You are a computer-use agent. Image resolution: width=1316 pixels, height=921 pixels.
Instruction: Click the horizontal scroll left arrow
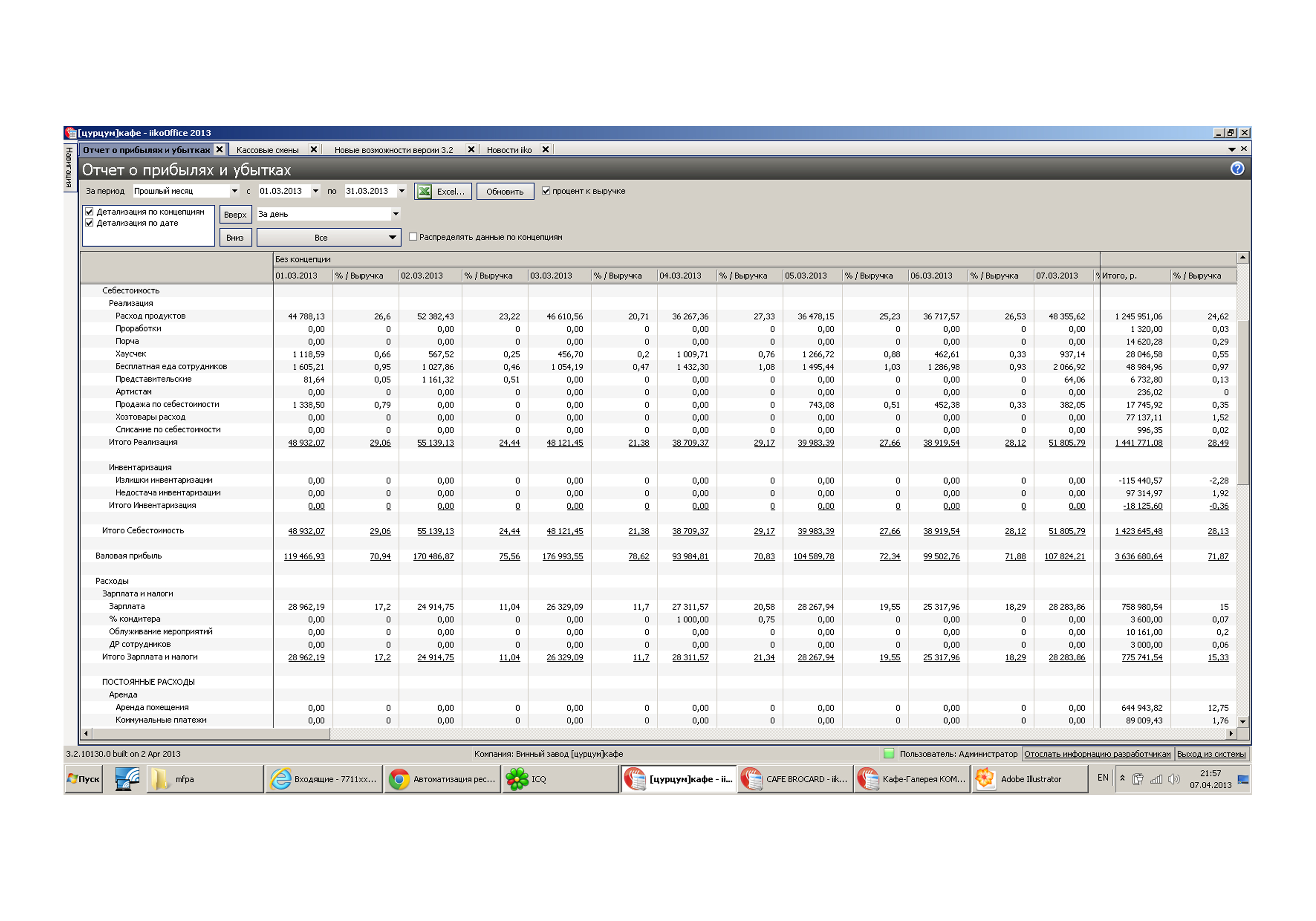pyautogui.click(x=86, y=733)
